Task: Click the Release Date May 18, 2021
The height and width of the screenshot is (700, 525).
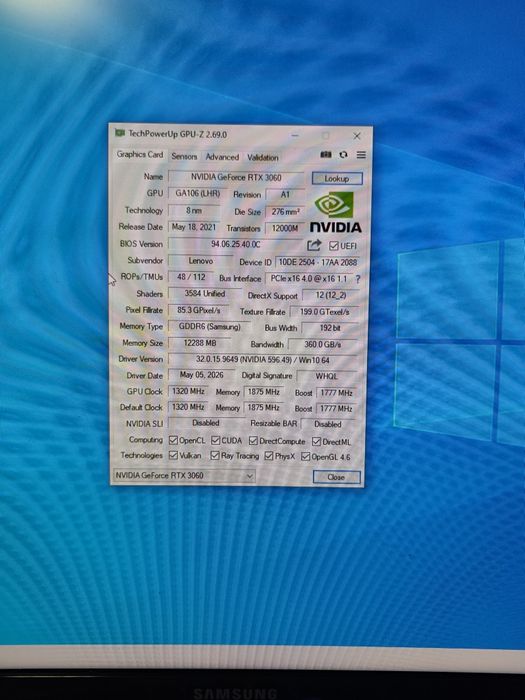Action: pyautogui.click(x=194, y=227)
